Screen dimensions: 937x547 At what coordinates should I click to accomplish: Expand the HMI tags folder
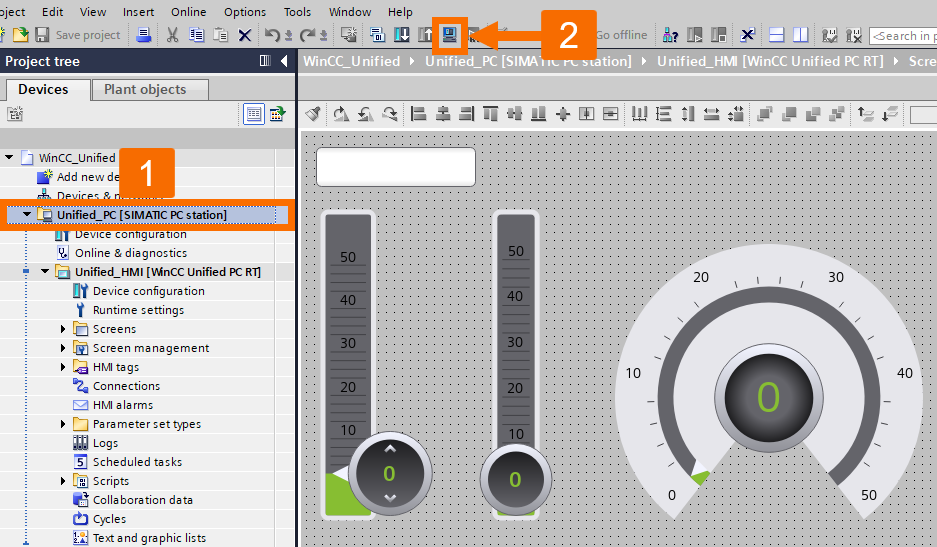tap(63, 367)
